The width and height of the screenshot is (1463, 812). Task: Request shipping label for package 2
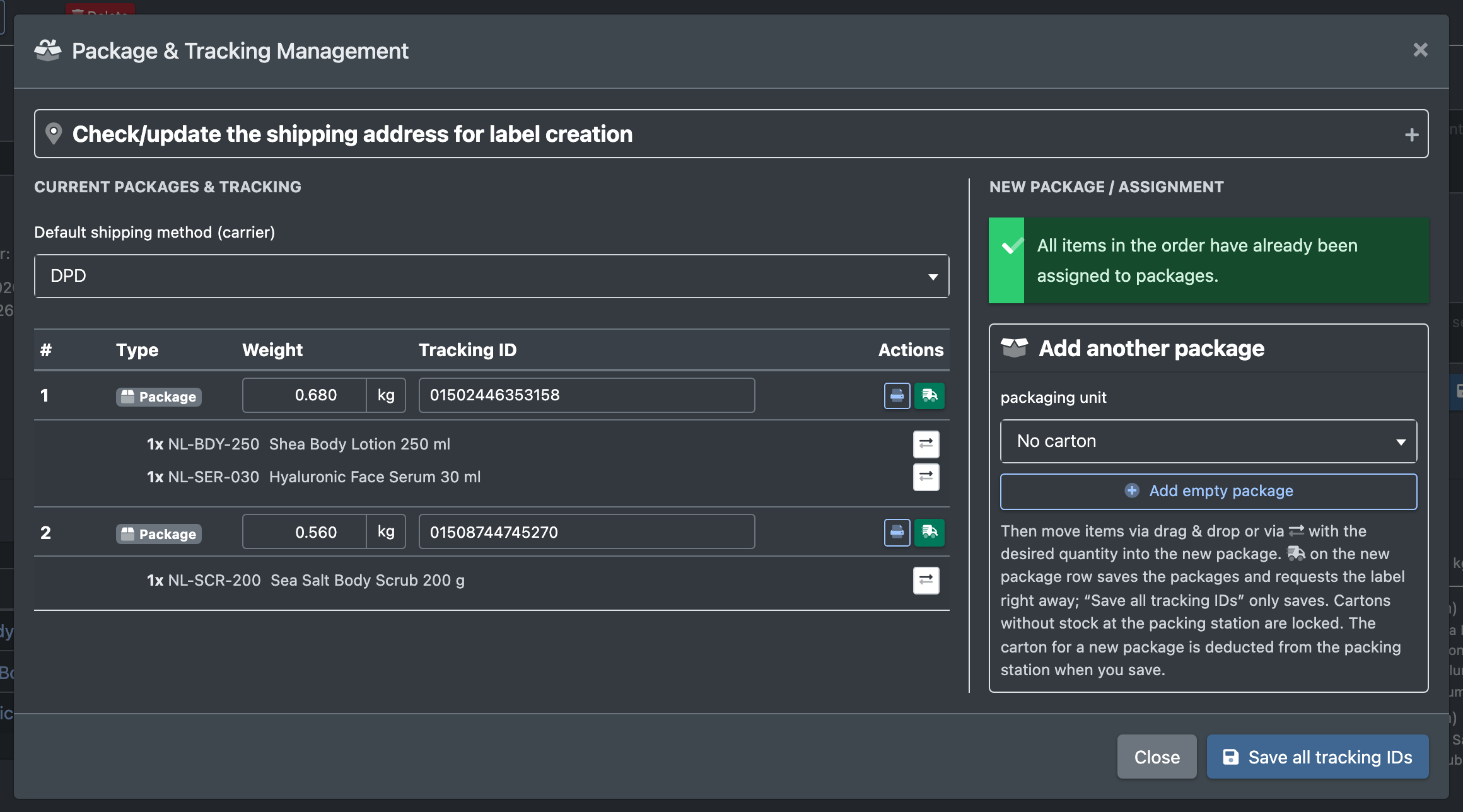(930, 533)
